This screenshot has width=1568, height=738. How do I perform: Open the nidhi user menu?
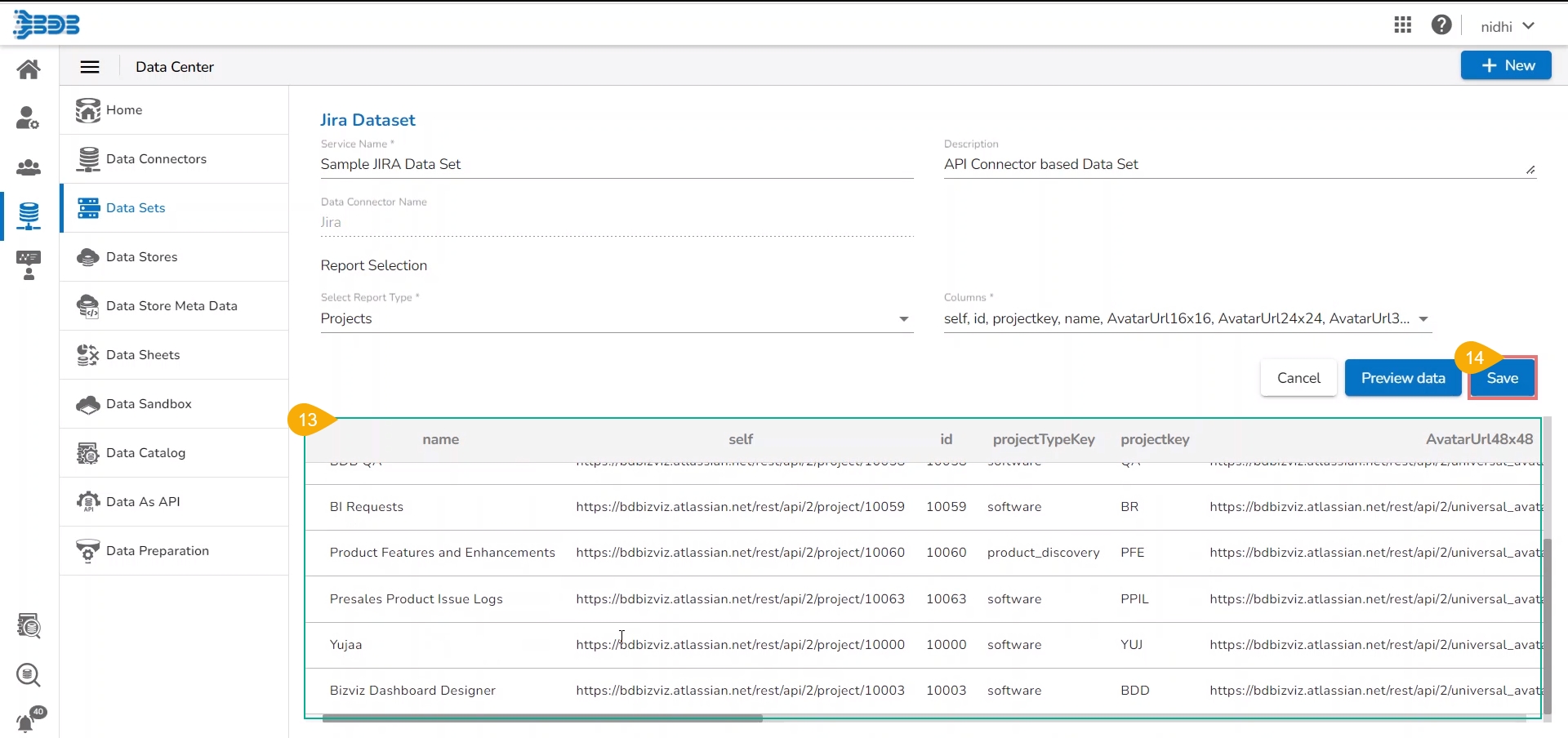pyautogui.click(x=1507, y=26)
